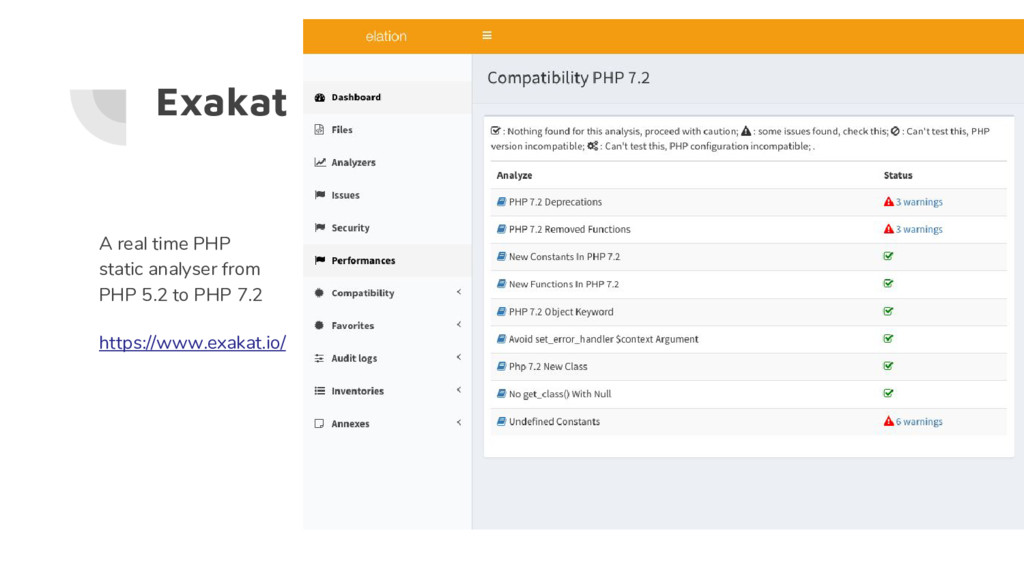Click the Performances flag icon
Viewport: 1024px width, 576px height.
click(x=319, y=260)
